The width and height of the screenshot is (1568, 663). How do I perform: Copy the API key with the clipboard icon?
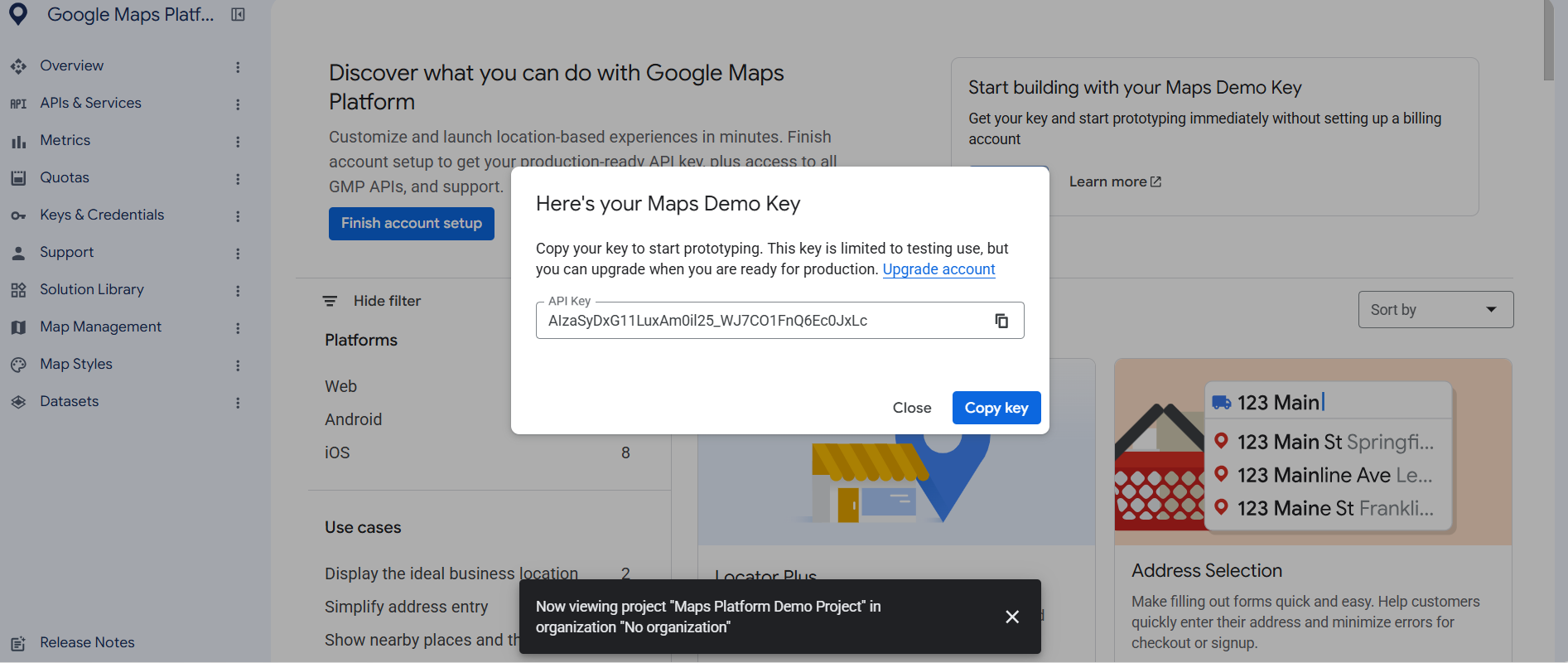click(x=1001, y=321)
